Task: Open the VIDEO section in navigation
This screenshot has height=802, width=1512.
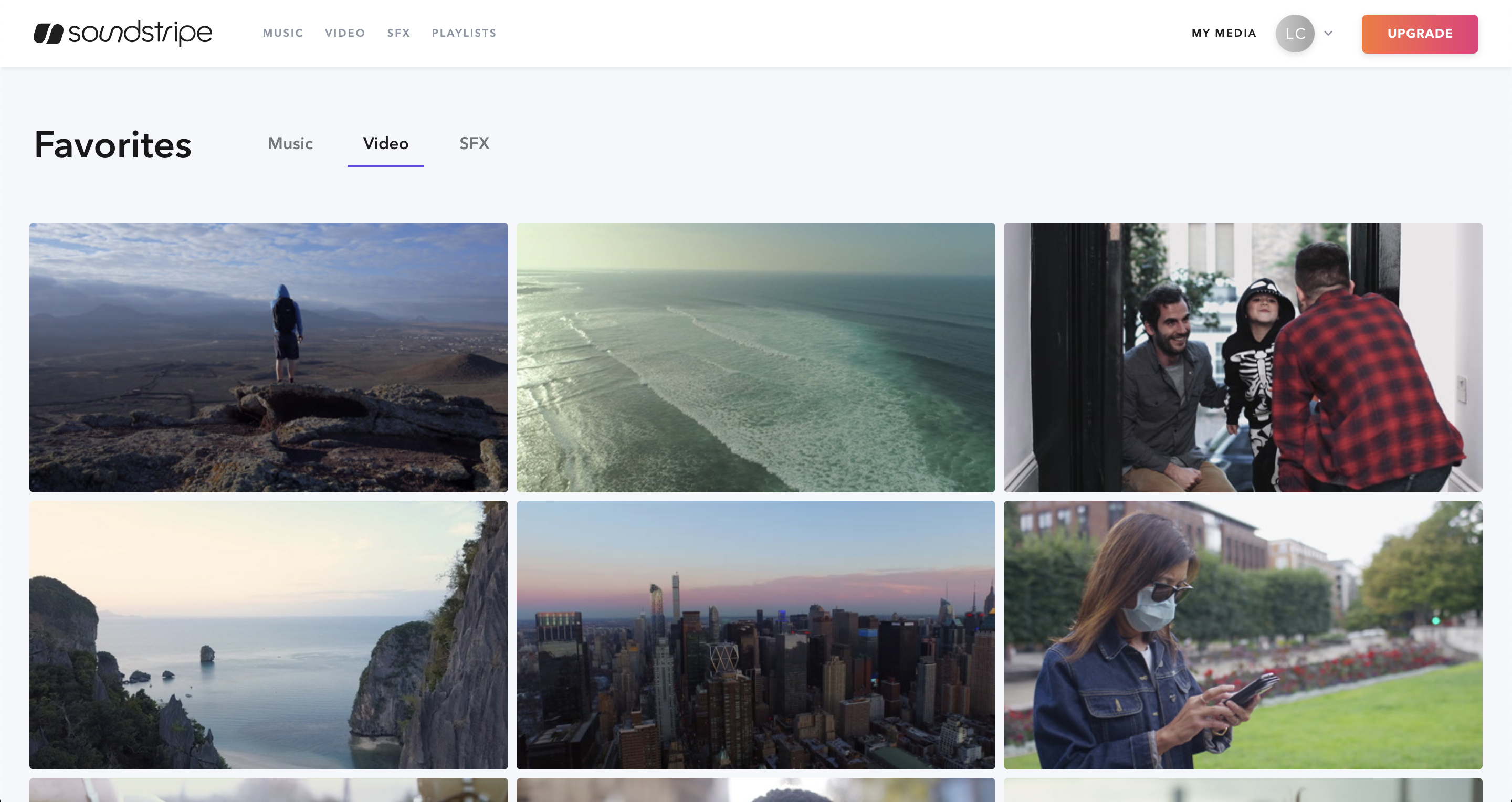Action: pos(345,33)
